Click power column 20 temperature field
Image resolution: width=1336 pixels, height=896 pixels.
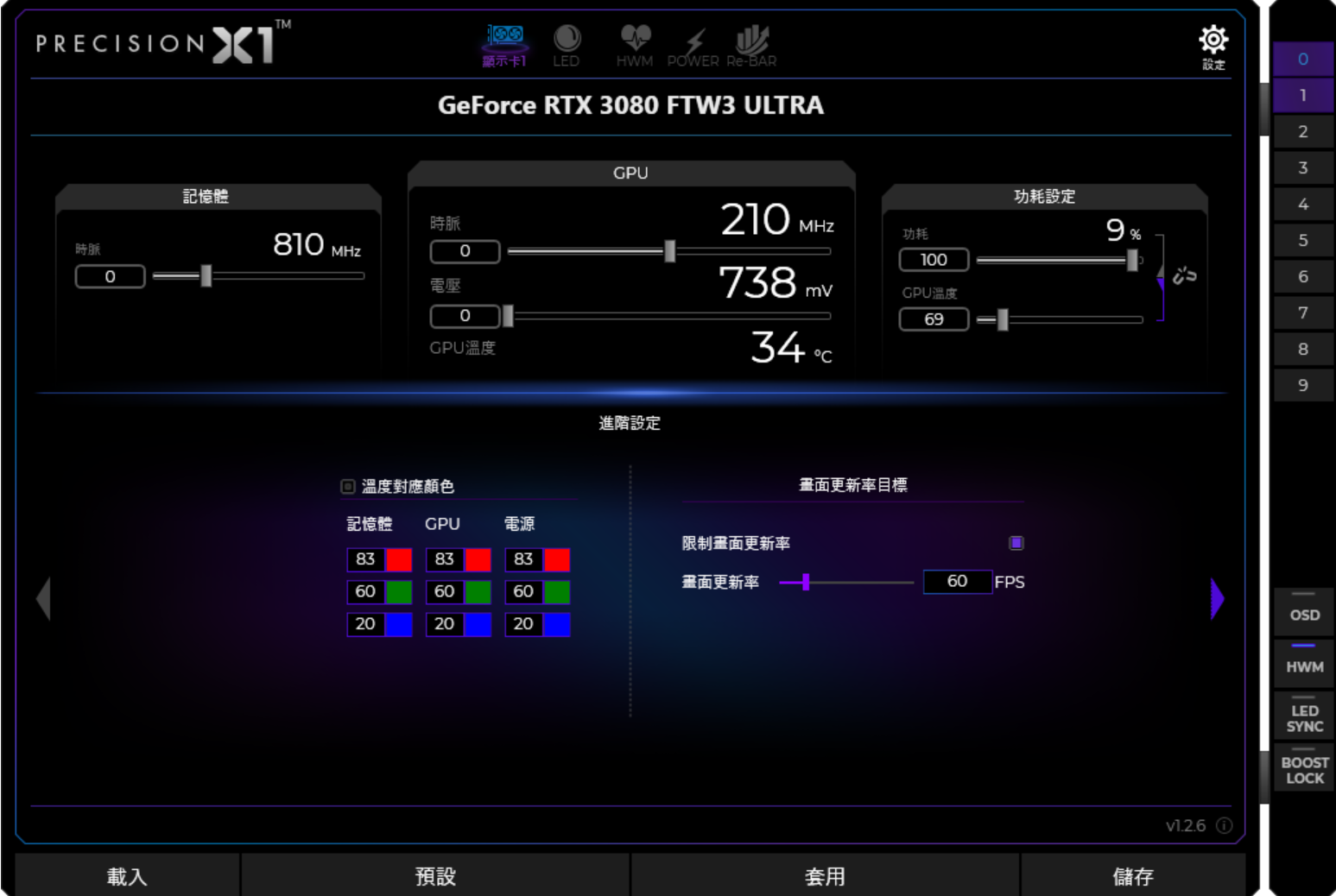click(x=524, y=624)
